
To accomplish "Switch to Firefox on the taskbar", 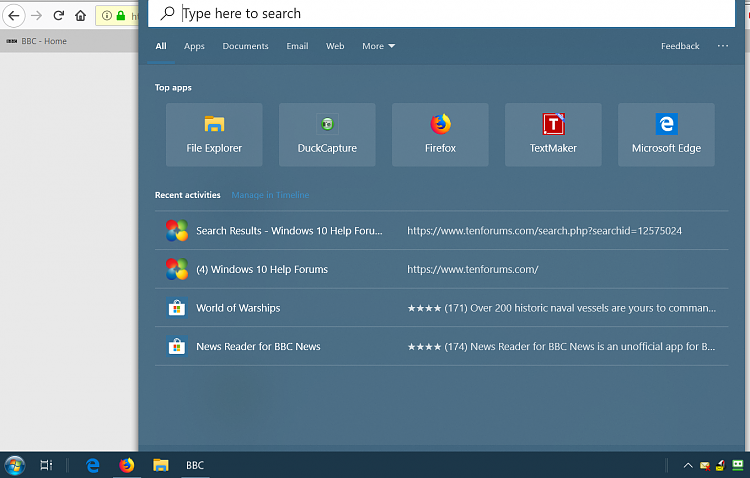I will (x=127, y=465).
